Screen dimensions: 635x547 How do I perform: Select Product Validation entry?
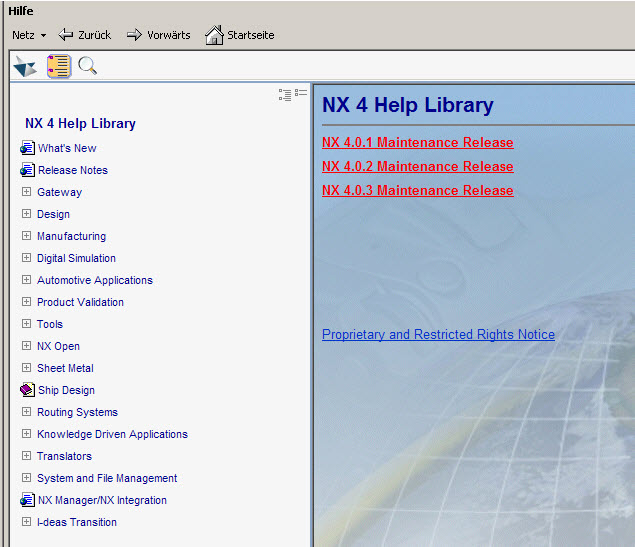81,302
